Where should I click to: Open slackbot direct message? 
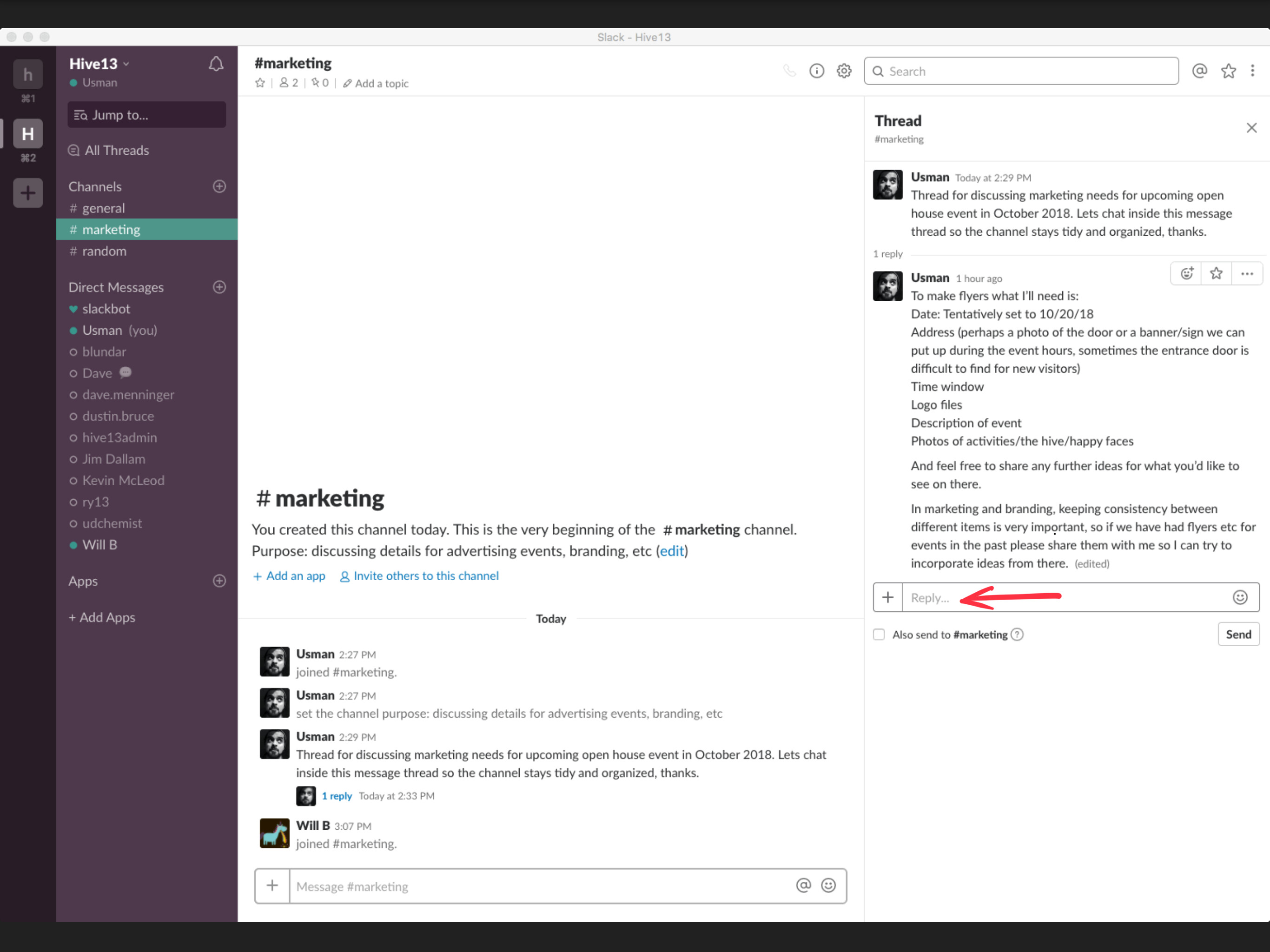point(146,309)
